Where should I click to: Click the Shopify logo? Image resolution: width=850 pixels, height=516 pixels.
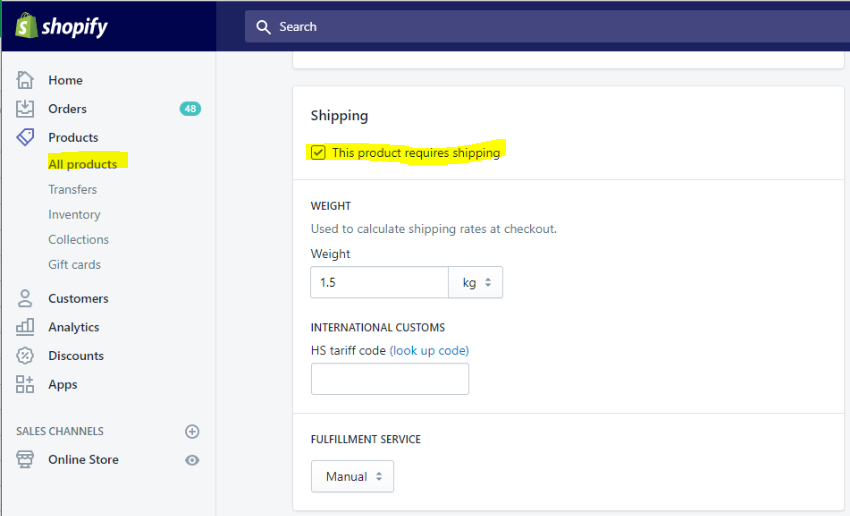coord(61,26)
